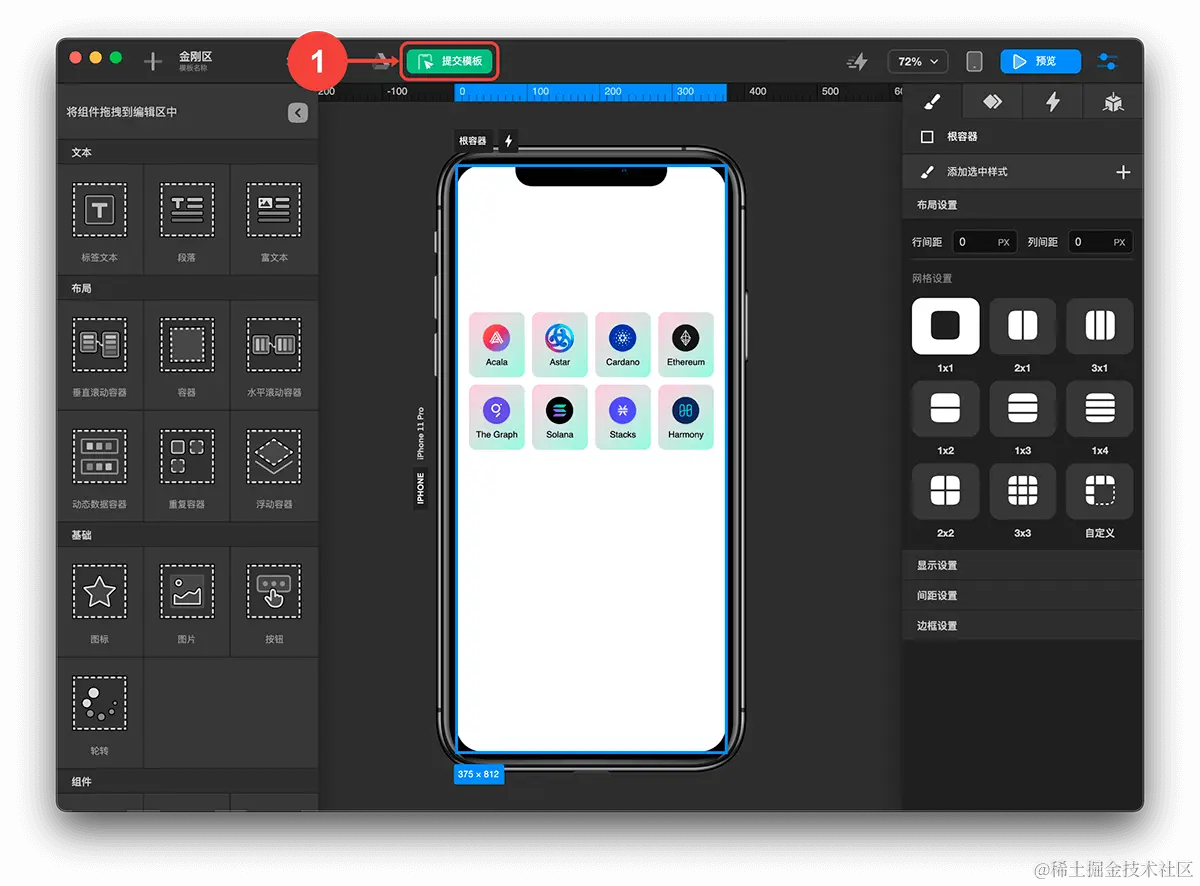This screenshot has width=1200, height=886.
Task: Select the 垂直滚动容器 vertical scroll container
Action: point(100,354)
